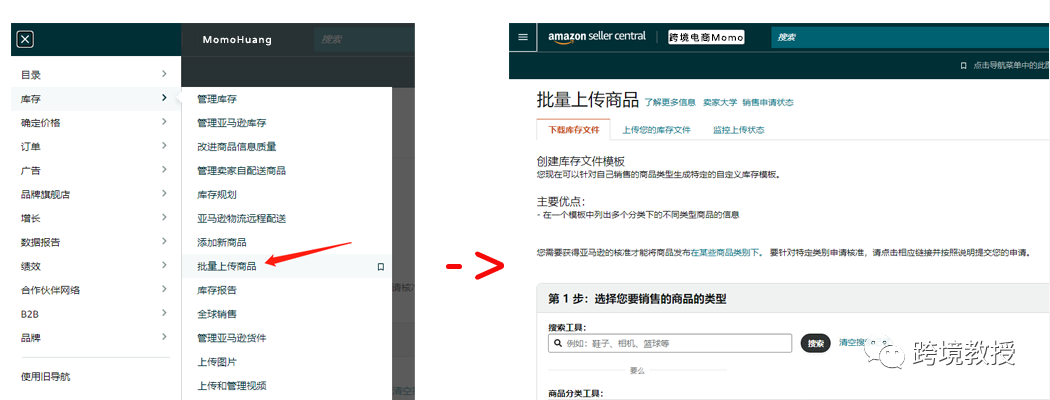The height and width of the screenshot is (400, 1050).
Task: Select 上传图片 in the submenu
Action: 217,362
